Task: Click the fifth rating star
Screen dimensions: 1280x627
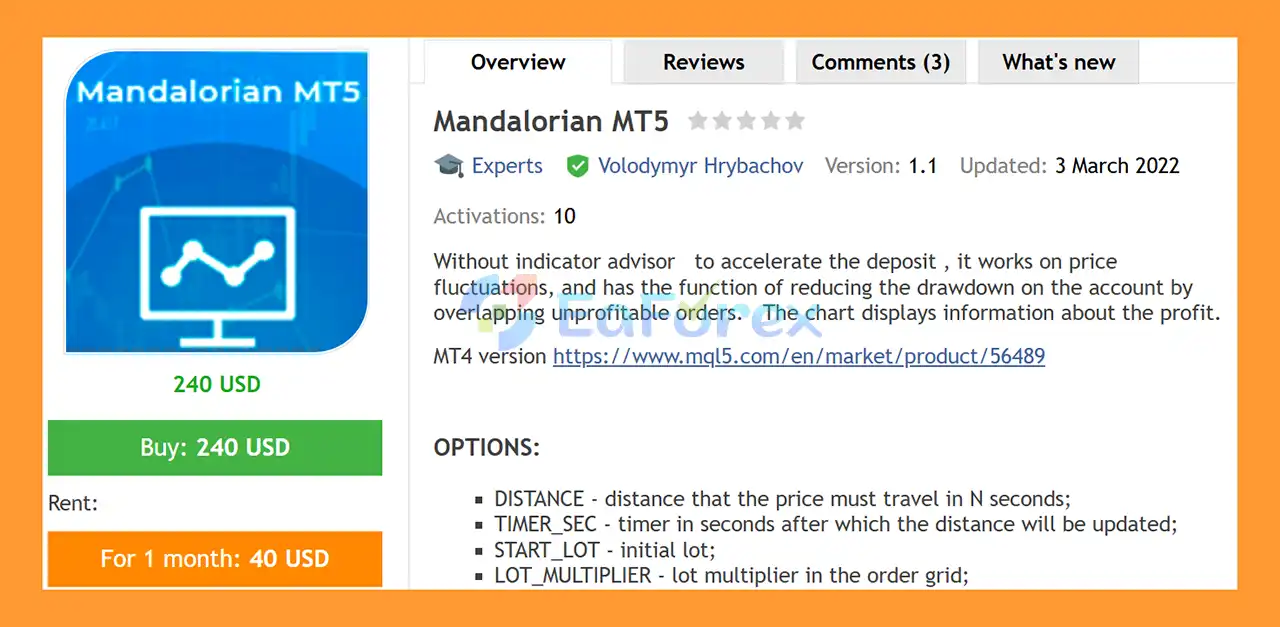Action: point(794,121)
